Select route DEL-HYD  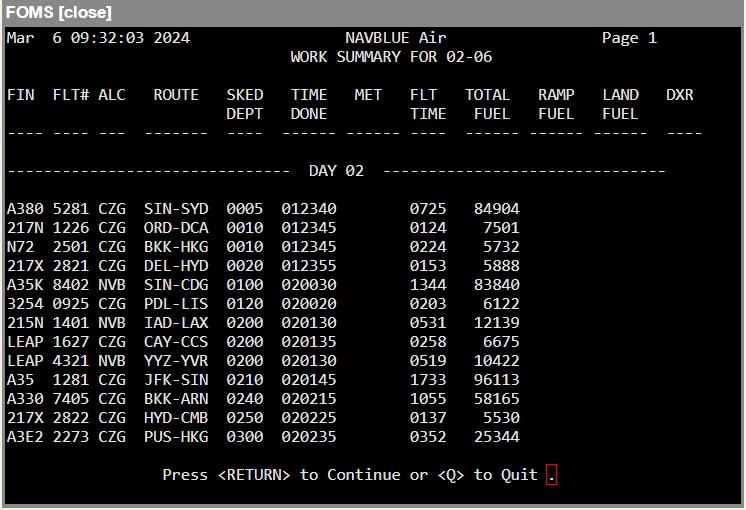(176, 266)
